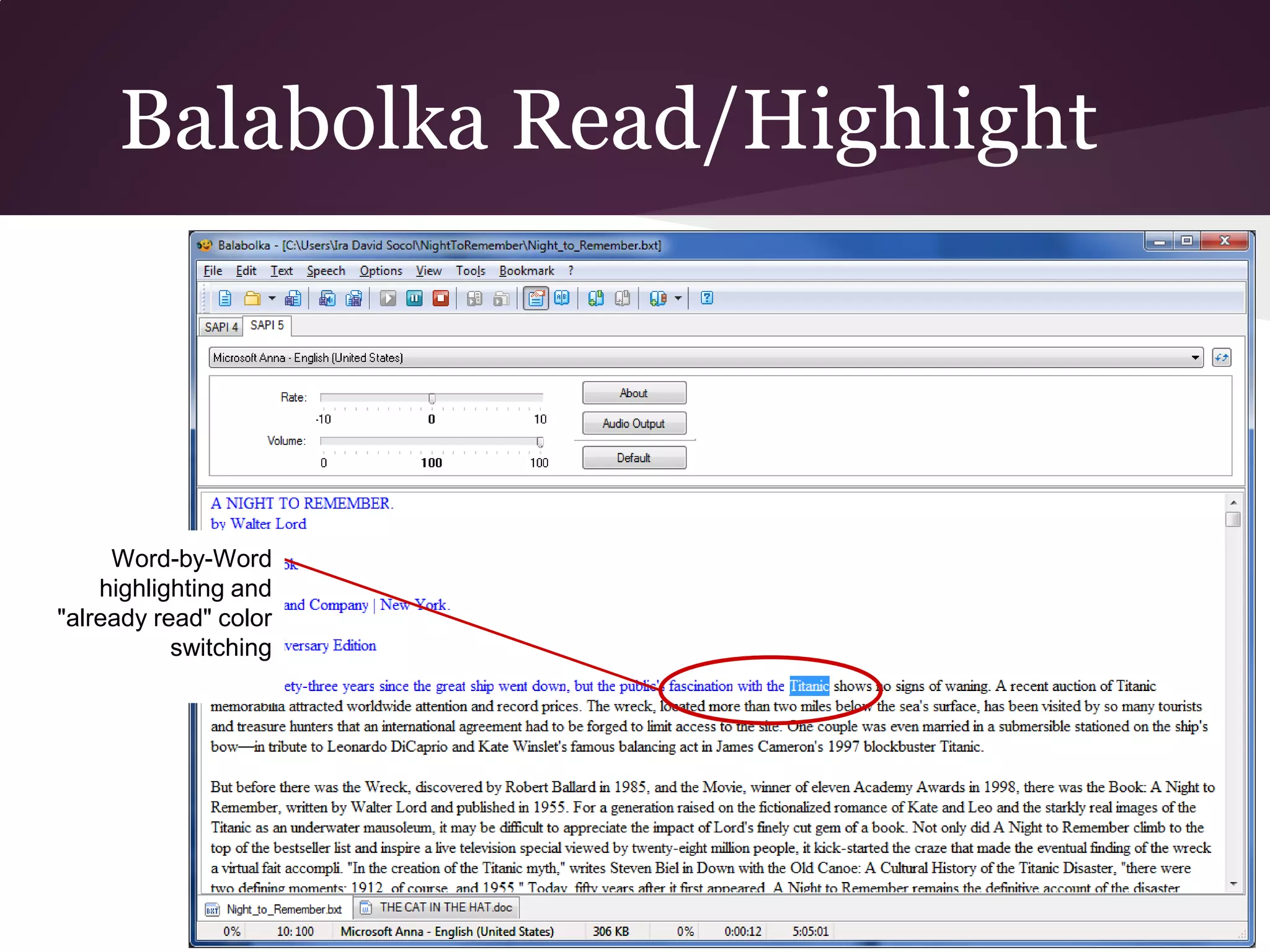
Task: Switch to Night_to_Remember.bxt document tab
Action: point(274,909)
